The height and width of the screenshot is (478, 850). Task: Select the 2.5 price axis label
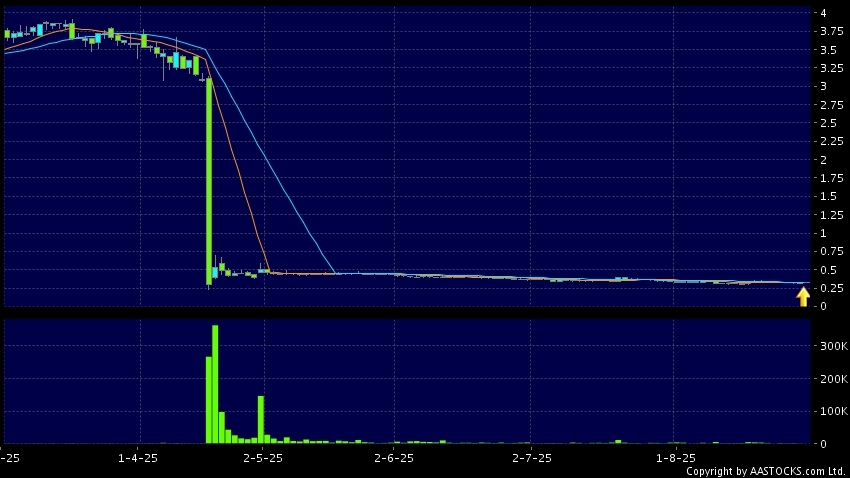tap(828, 123)
